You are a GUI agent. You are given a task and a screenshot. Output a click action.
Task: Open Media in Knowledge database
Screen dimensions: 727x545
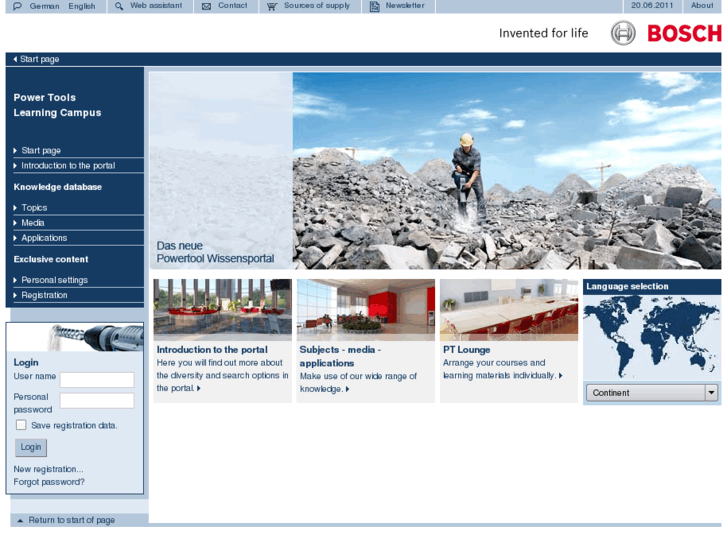(x=33, y=223)
